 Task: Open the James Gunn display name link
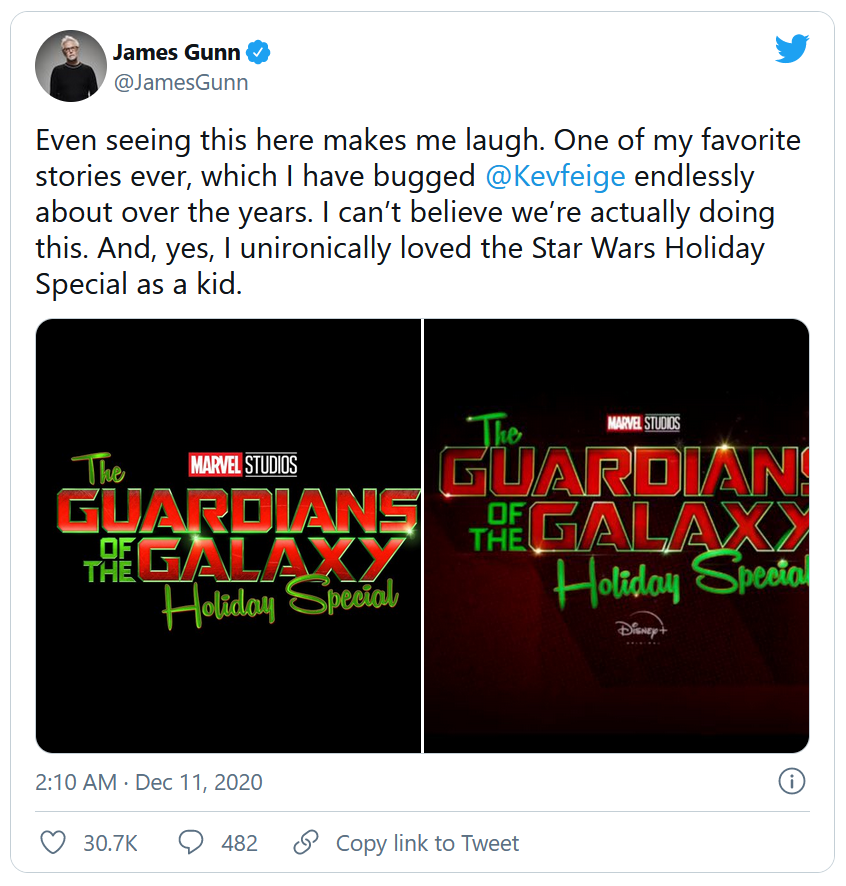pos(177,52)
